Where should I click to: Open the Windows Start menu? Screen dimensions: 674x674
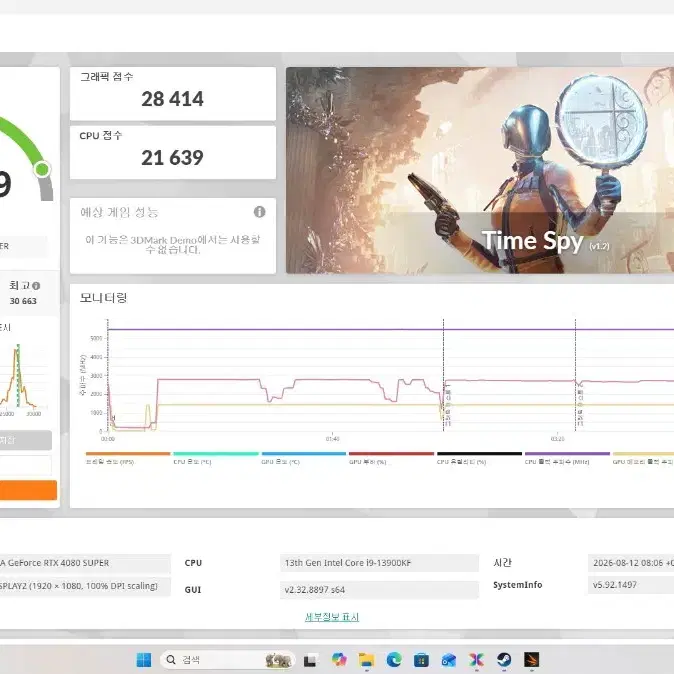(144, 659)
